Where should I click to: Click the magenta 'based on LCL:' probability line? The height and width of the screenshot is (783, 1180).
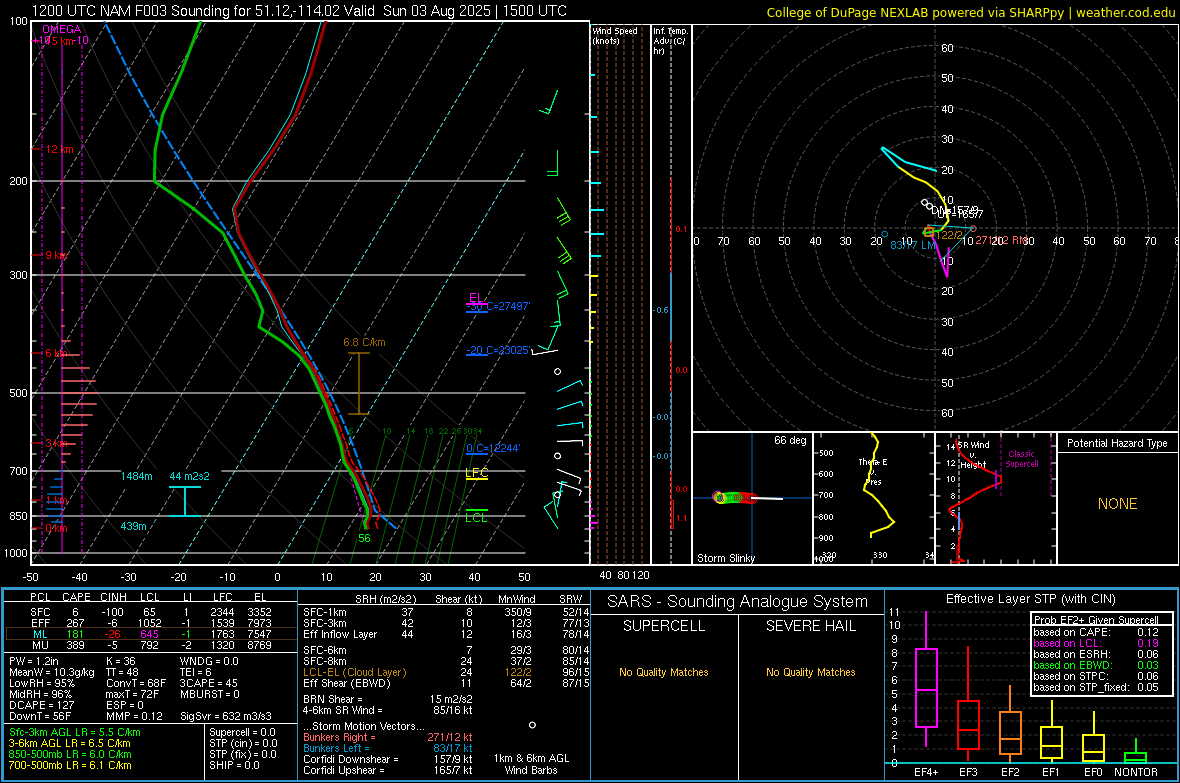tap(1096, 643)
